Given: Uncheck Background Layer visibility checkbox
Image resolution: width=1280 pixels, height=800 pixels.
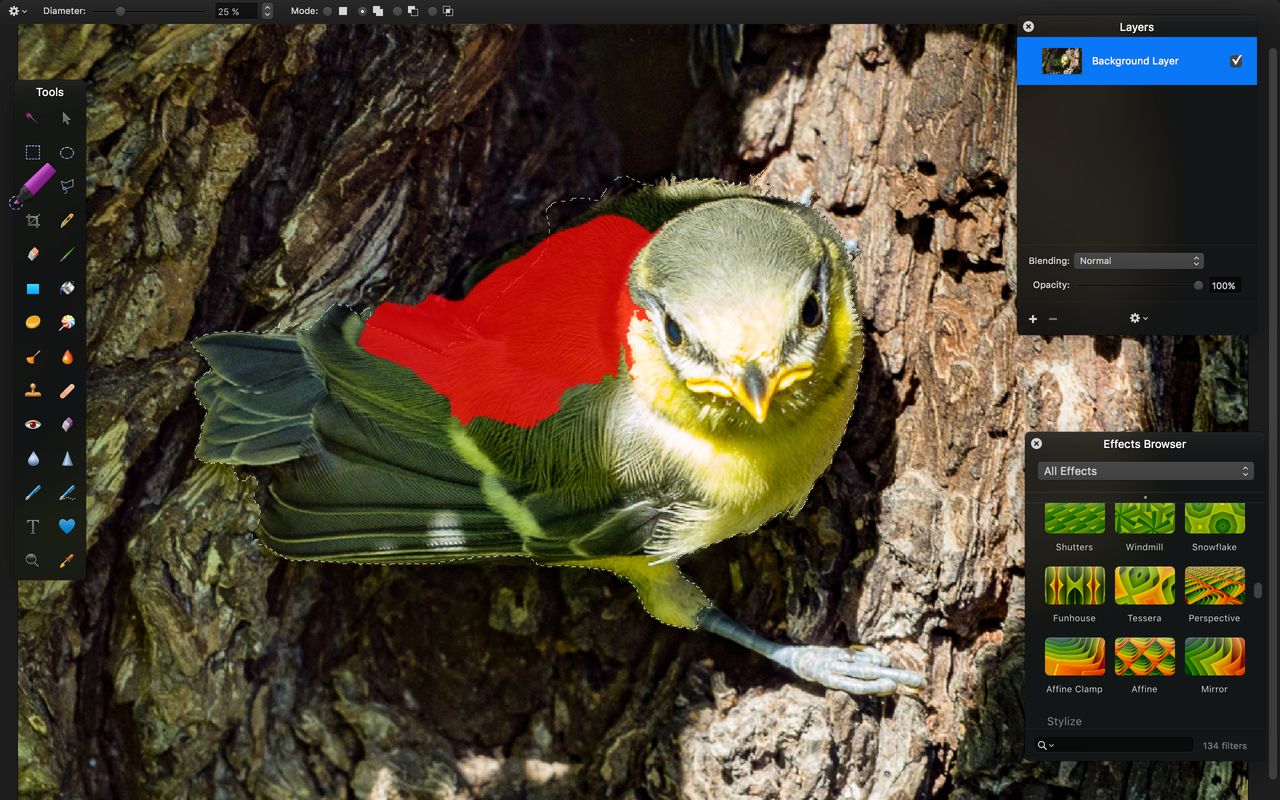Looking at the screenshot, I should pos(1236,61).
